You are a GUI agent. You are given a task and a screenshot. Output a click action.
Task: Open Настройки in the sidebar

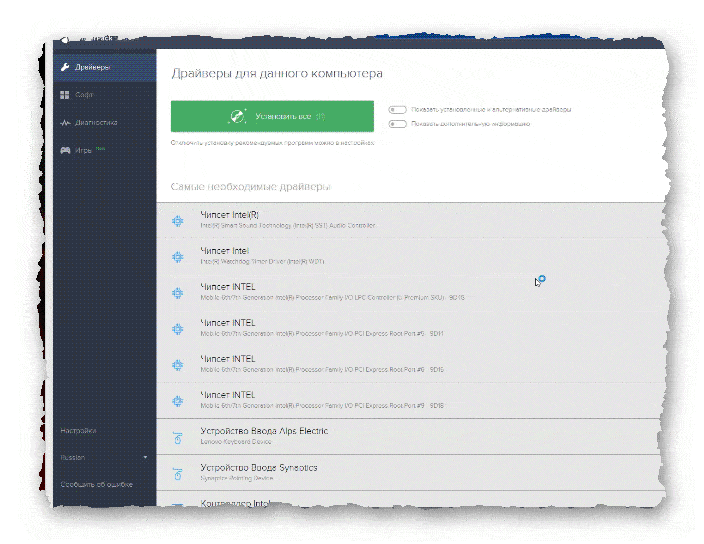click(x=79, y=430)
